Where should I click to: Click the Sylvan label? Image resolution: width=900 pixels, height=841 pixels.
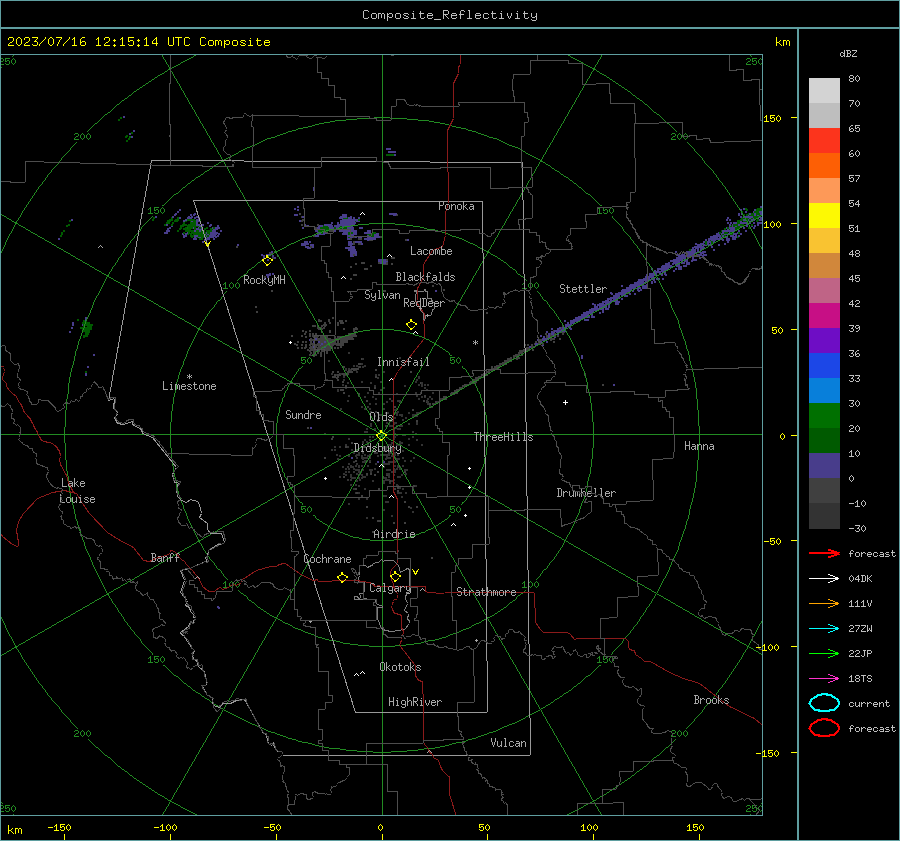382,295
